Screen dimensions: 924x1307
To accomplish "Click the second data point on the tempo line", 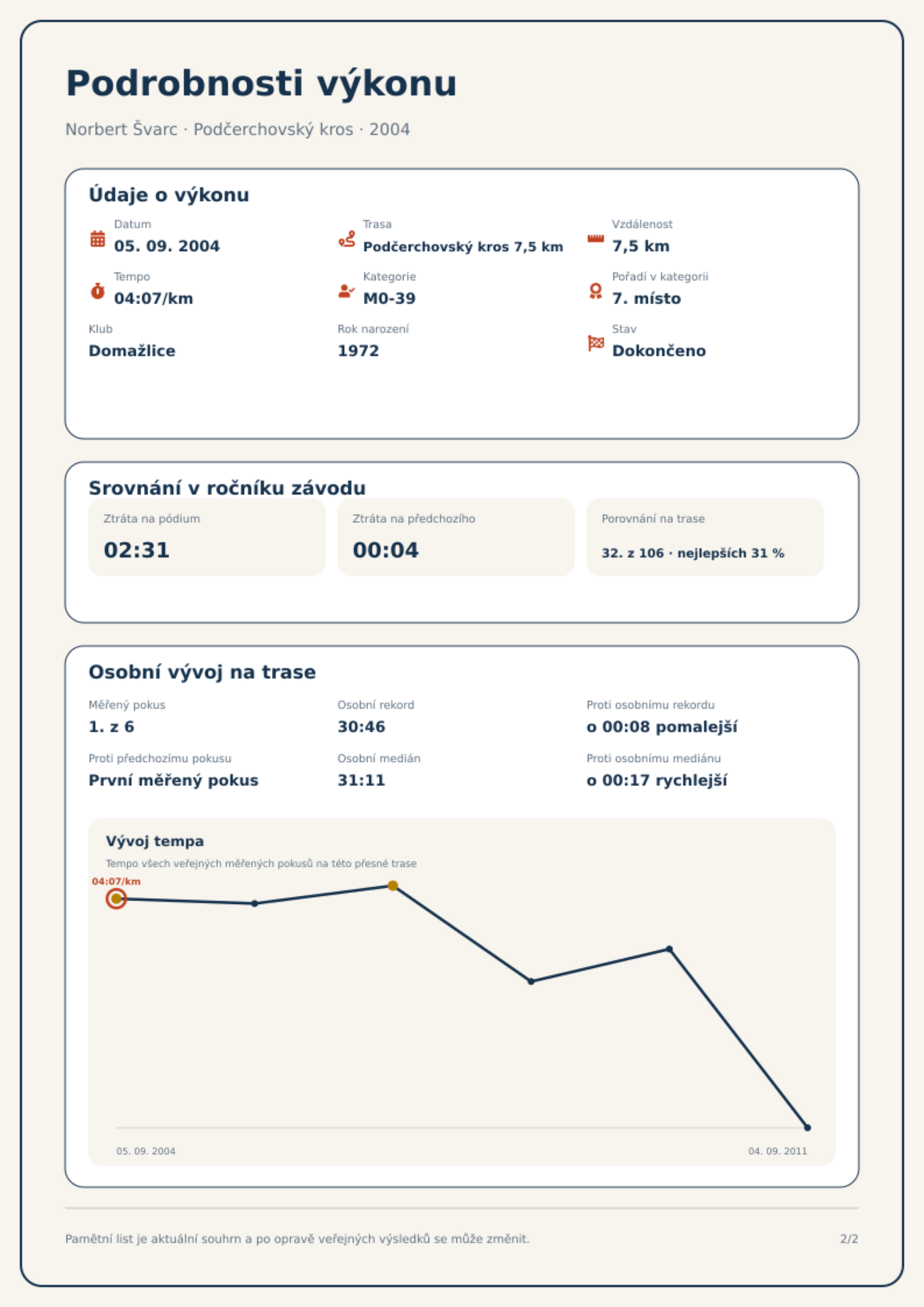I will point(254,903).
